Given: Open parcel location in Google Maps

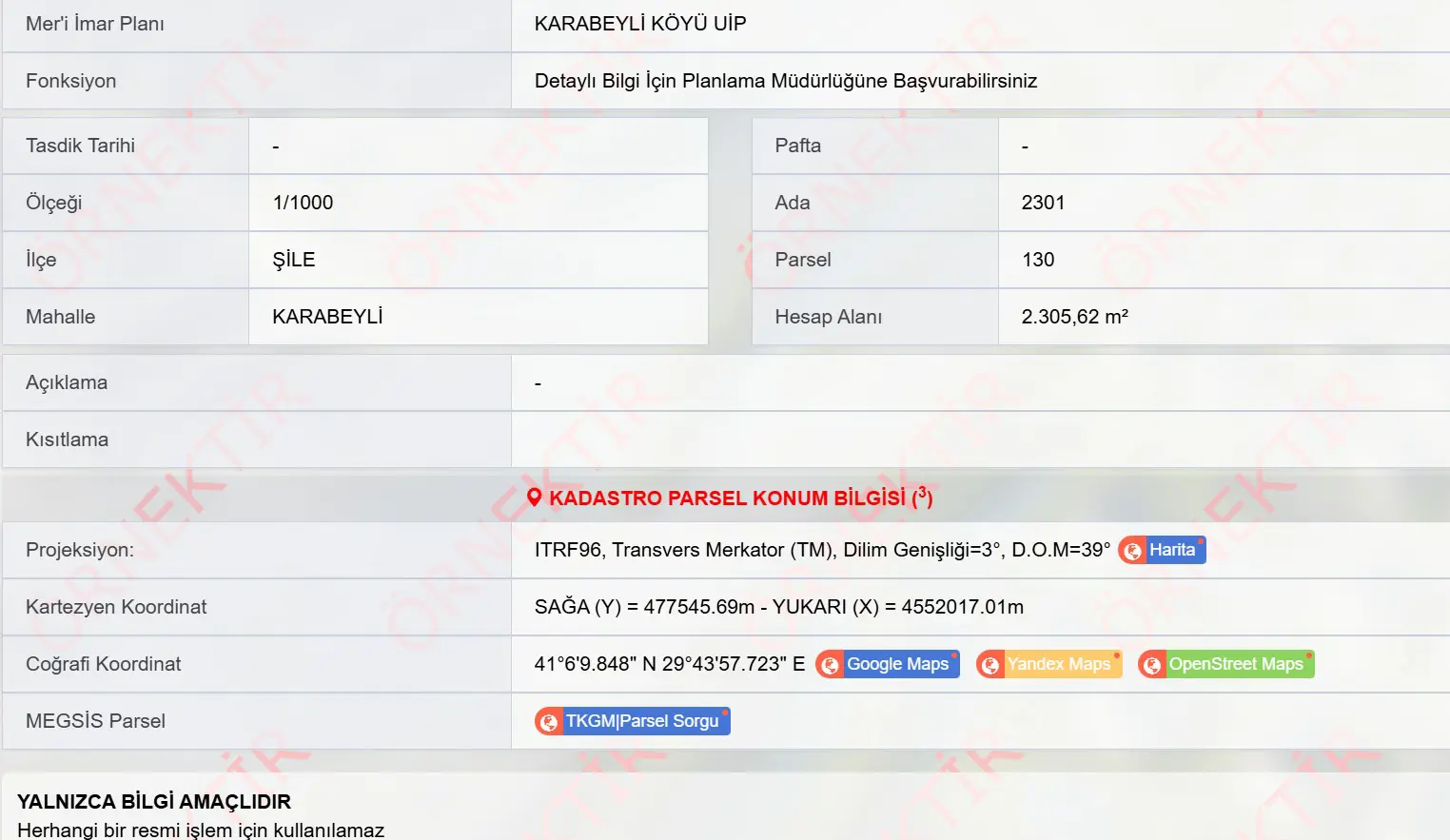Looking at the screenshot, I should (x=887, y=664).
